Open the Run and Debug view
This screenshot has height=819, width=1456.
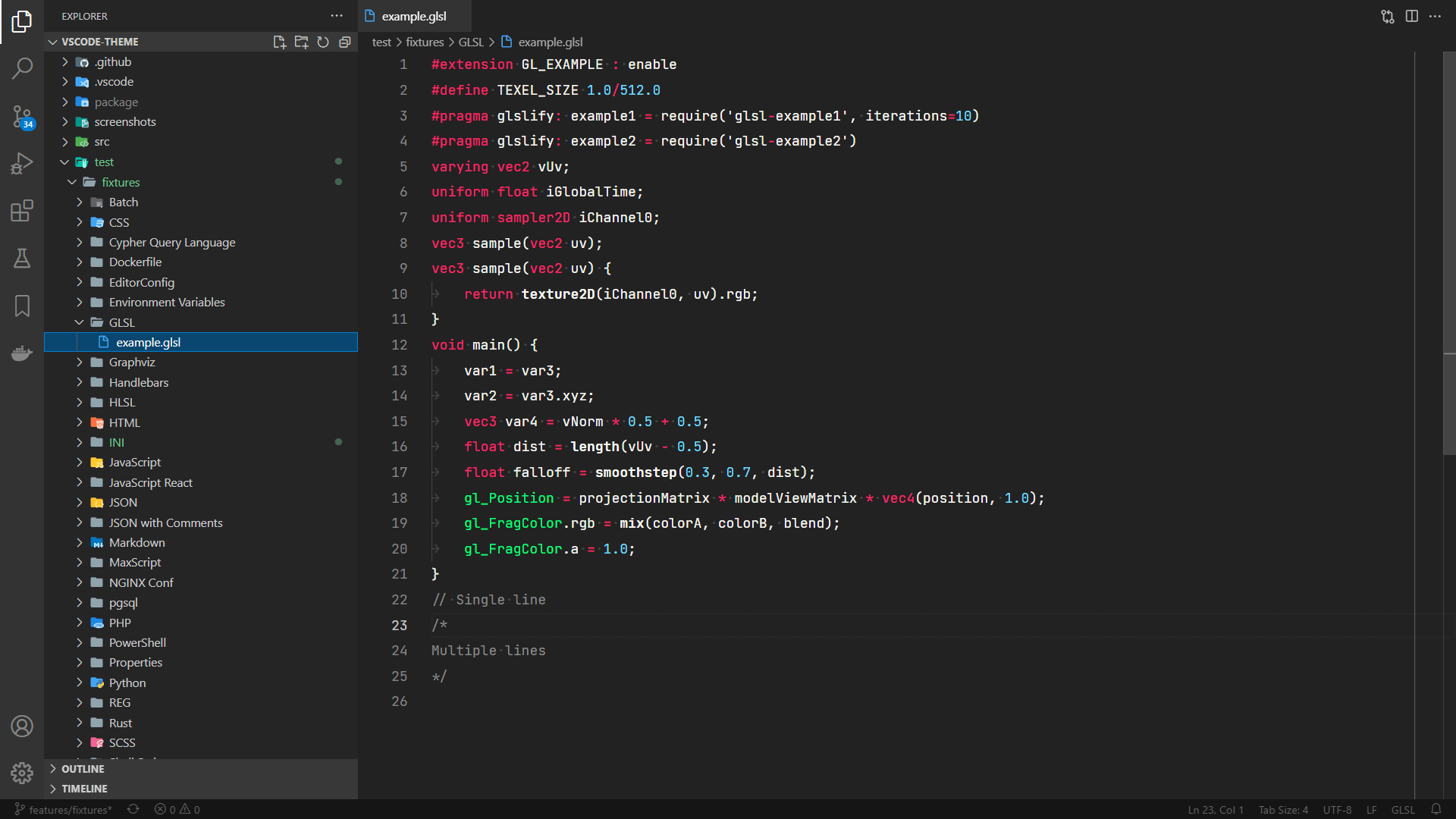click(22, 163)
